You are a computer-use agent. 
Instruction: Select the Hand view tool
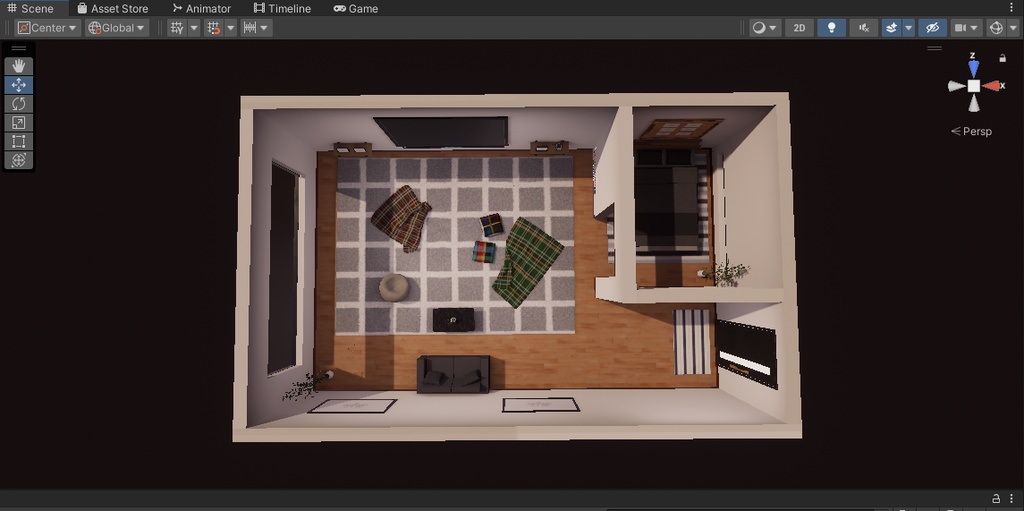18,65
